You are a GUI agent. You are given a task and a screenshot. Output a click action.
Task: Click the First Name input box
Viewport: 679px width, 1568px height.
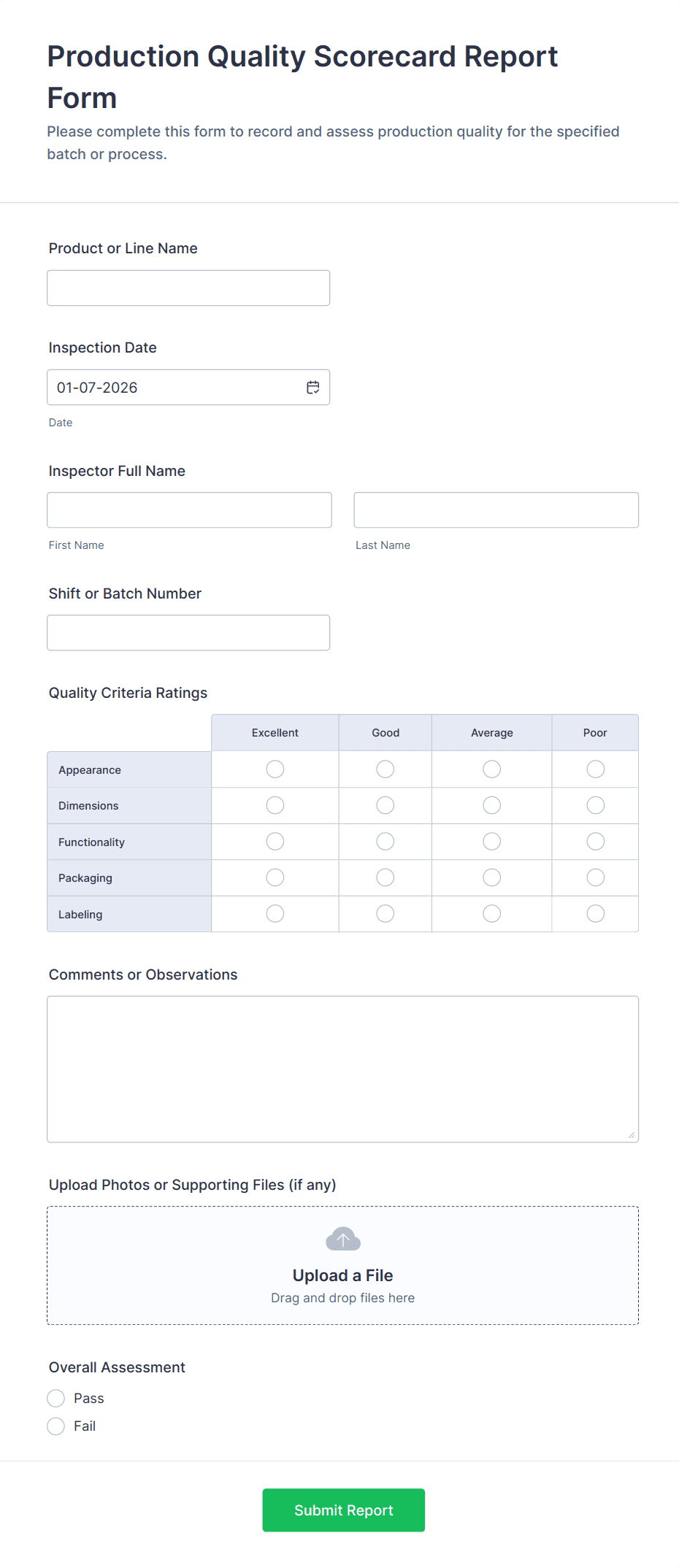(189, 510)
